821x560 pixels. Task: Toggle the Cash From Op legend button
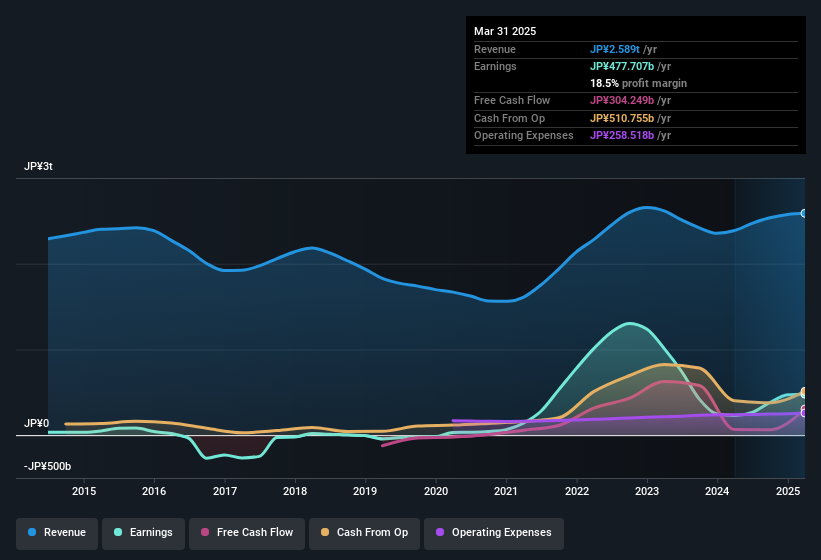click(364, 534)
